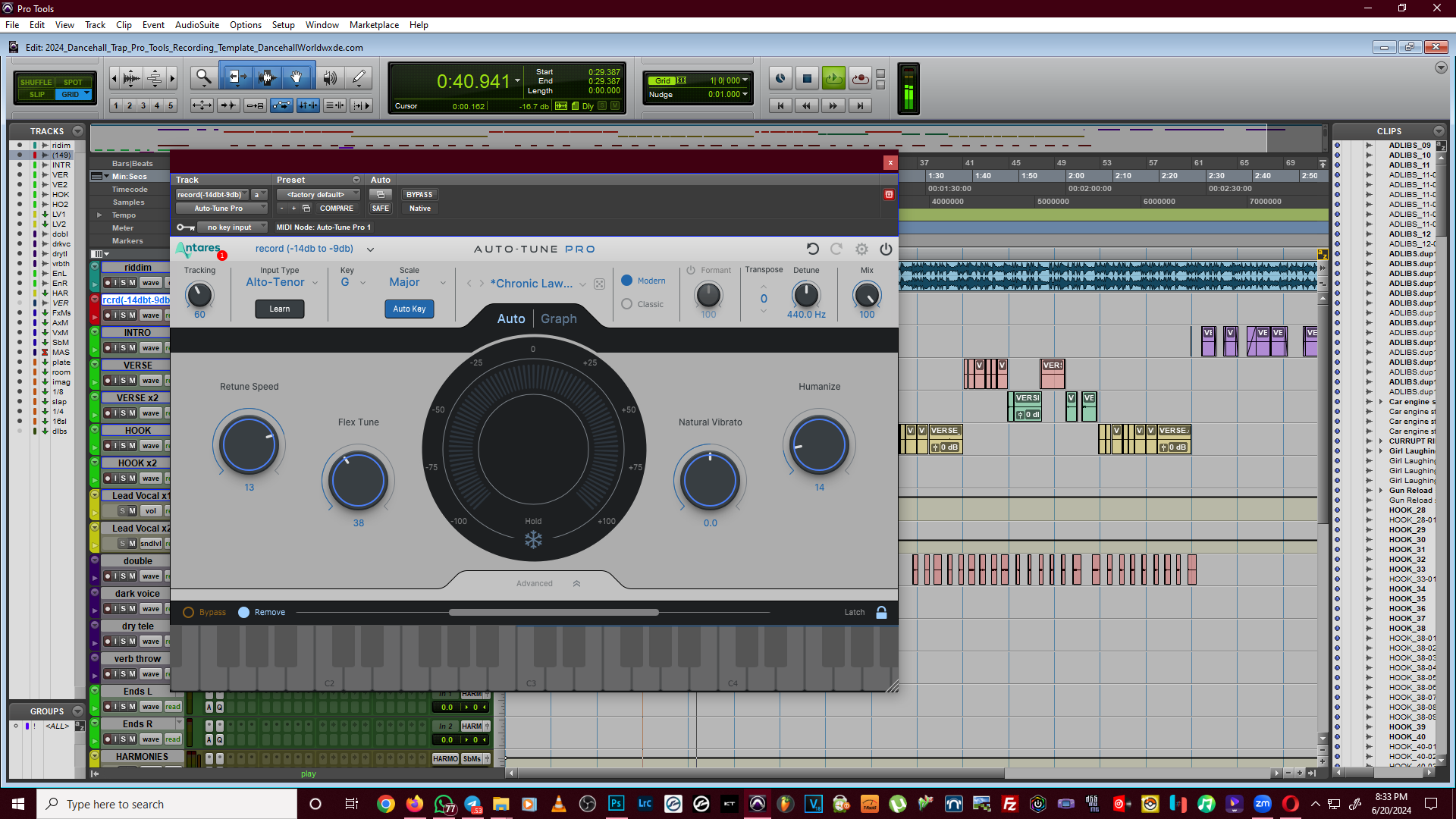Click the Auto-Tune settings gear icon

(x=861, y=249)
